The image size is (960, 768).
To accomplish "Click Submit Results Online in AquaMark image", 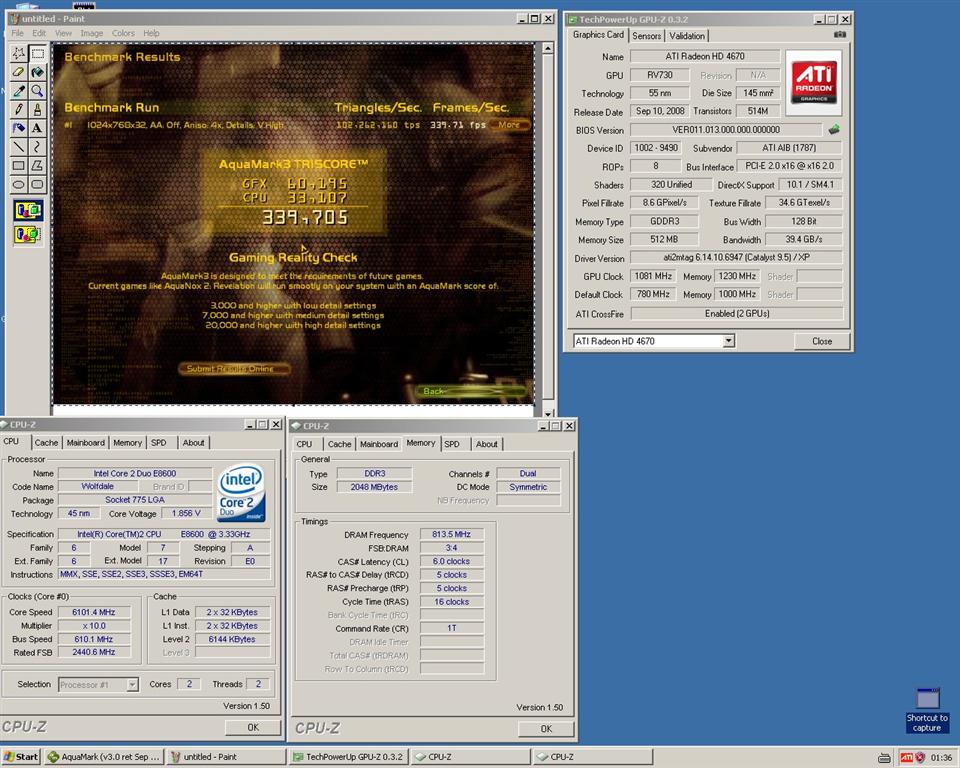I will (233, 368).
